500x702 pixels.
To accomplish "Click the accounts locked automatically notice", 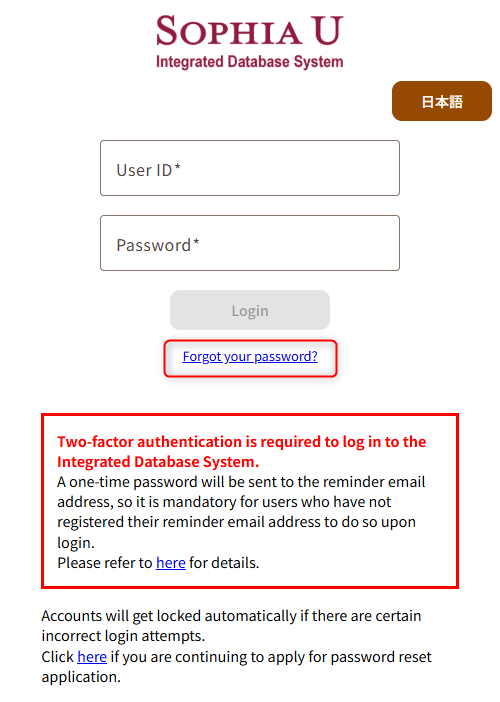I will [231, 626].
